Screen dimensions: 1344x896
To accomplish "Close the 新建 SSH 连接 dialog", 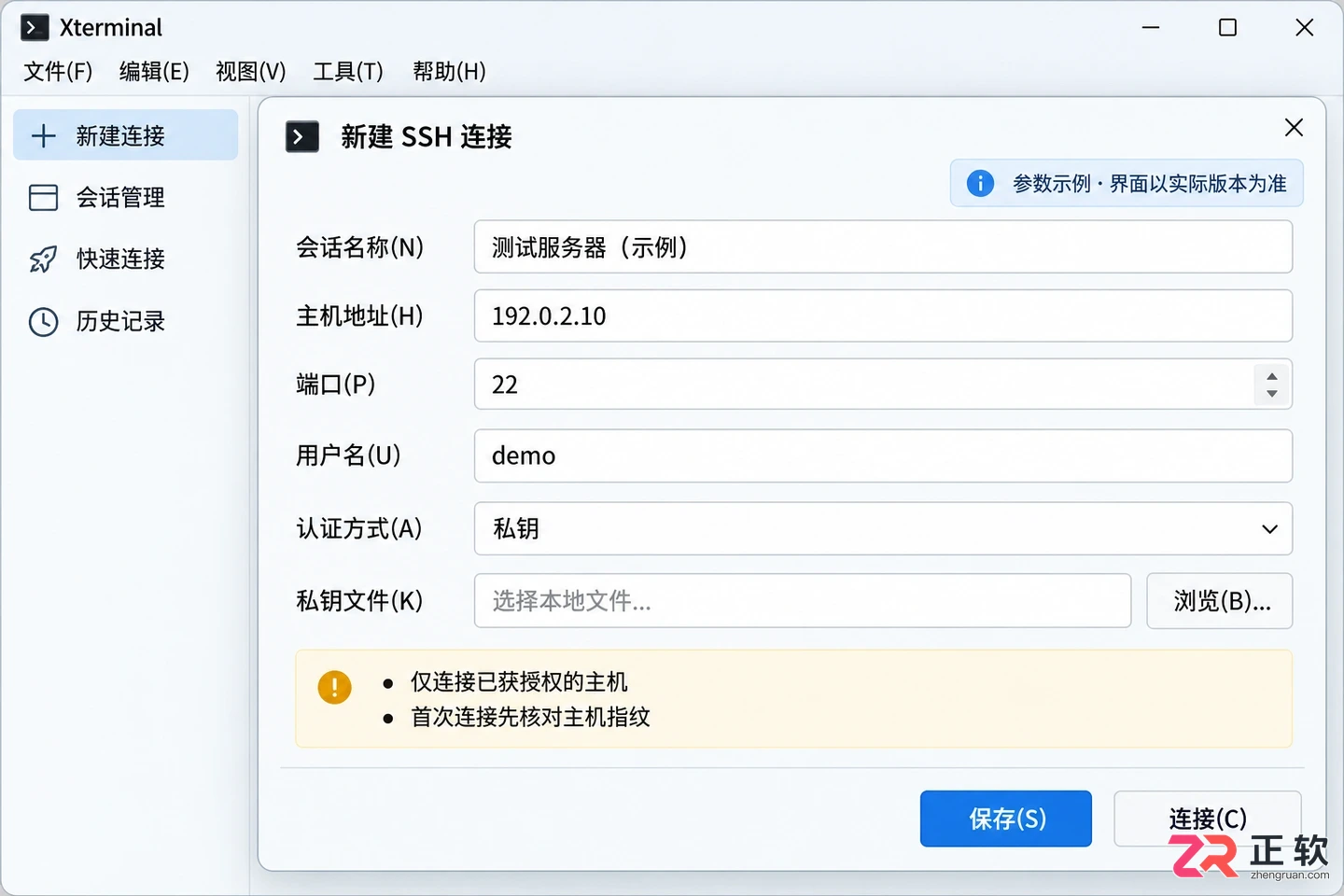I will tap(1294, 127).
